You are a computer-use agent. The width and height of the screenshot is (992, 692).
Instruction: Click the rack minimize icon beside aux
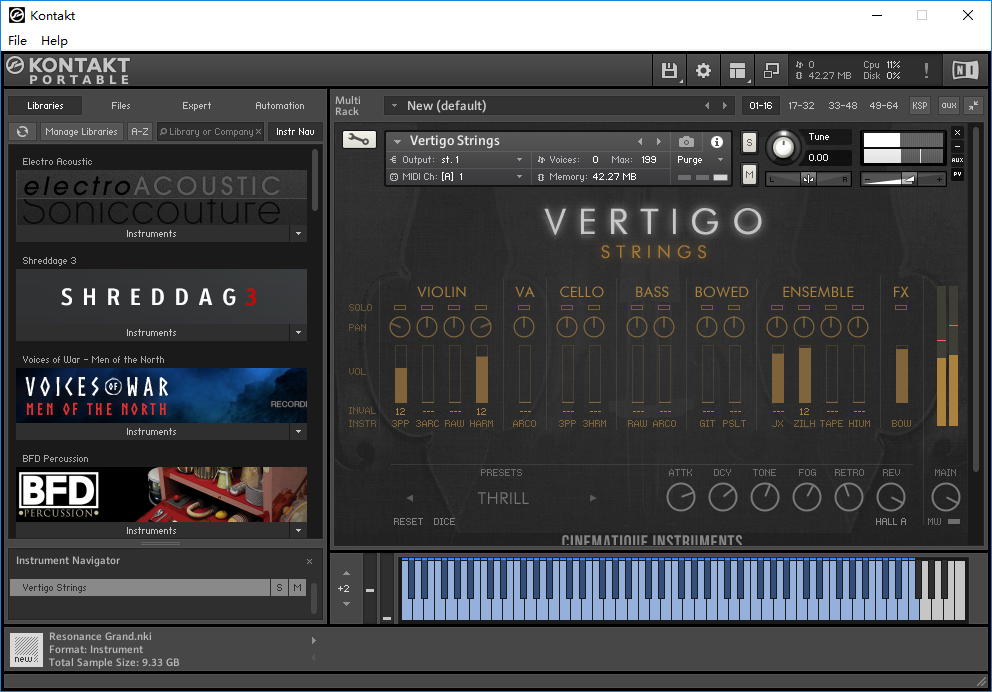(x=974, y=106)
